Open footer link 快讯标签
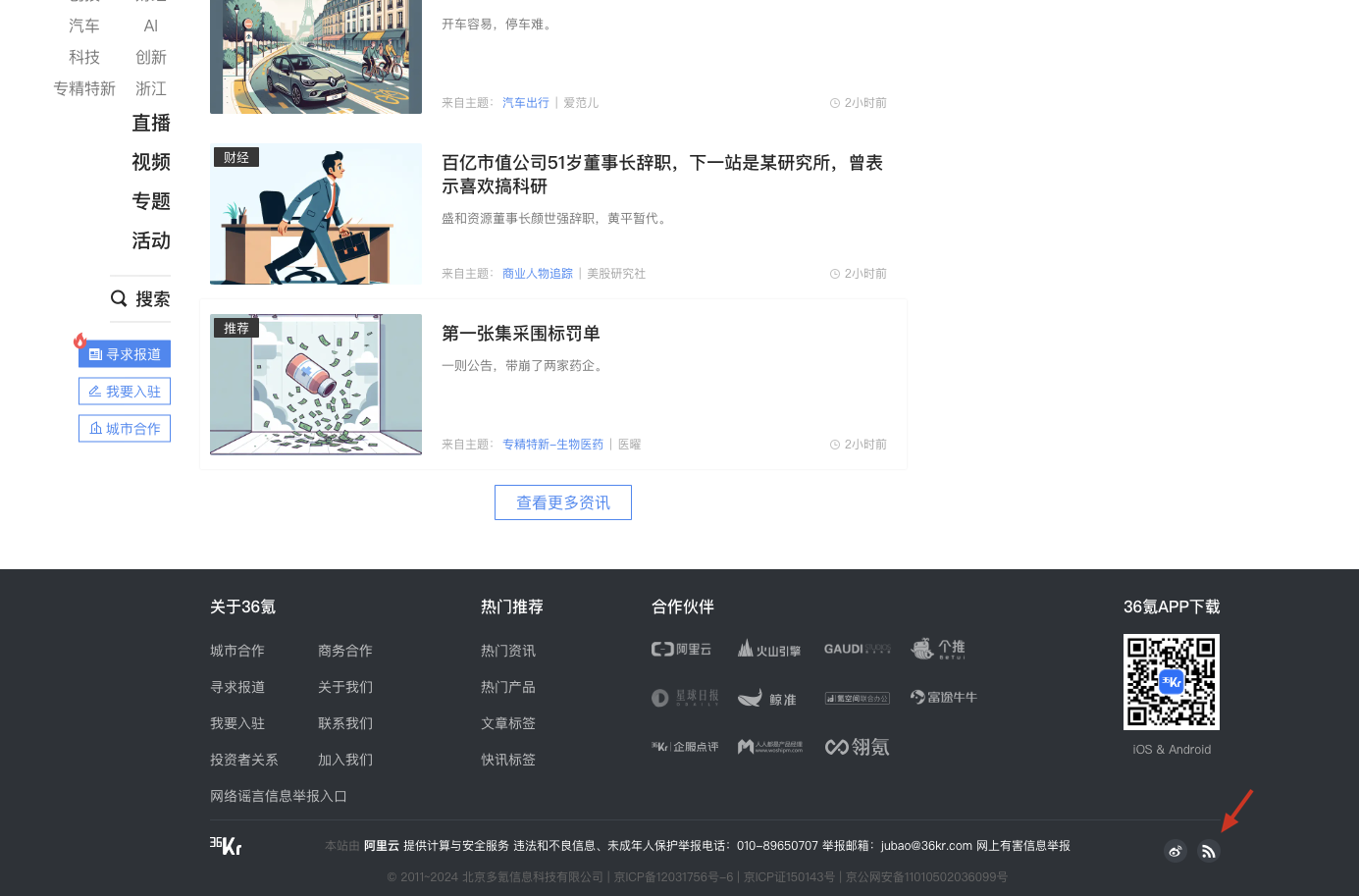 (508, 760)
